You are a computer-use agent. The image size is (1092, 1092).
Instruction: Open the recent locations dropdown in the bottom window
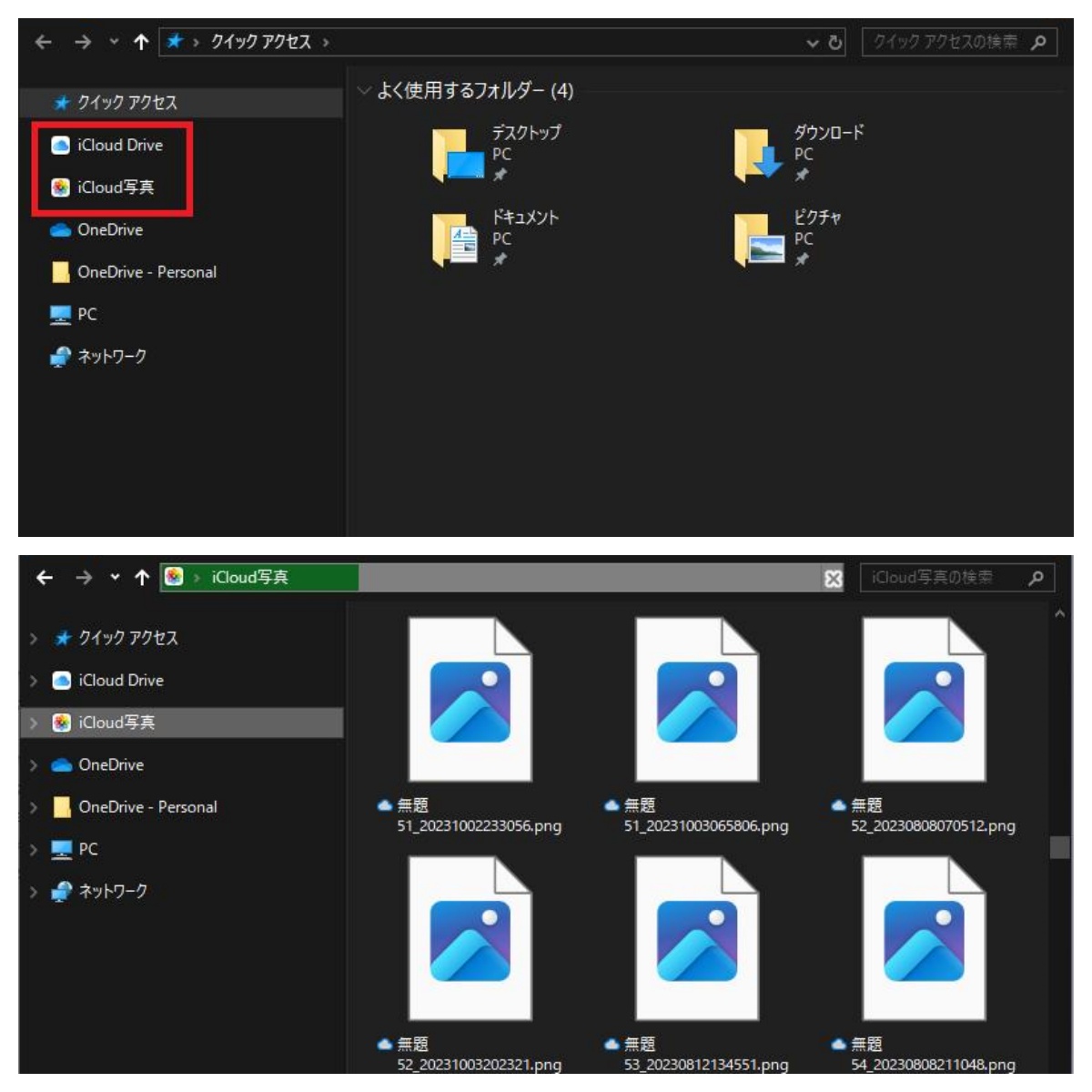tap(115, 577)
